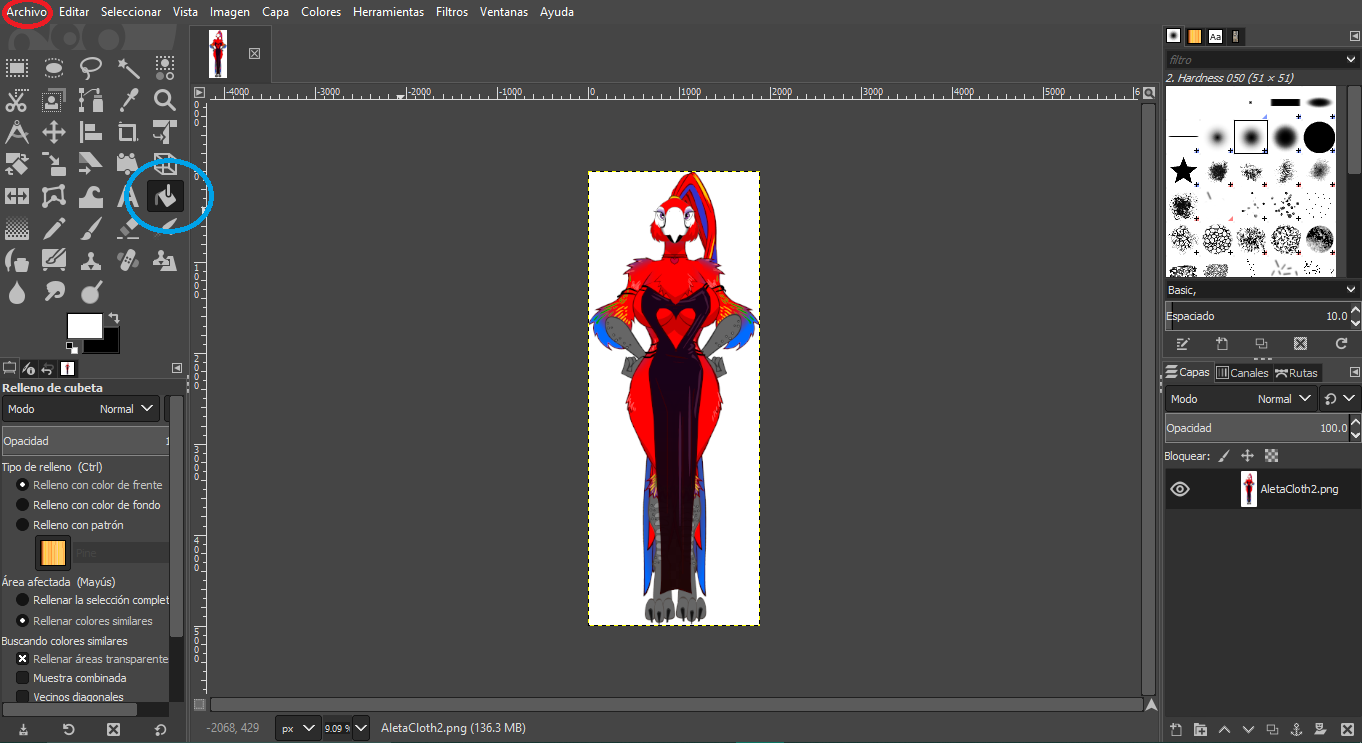This screenshot has height=743, width=1362.
Task: Choose Relleno con color de frente
Action: click(x=89, y=485)
